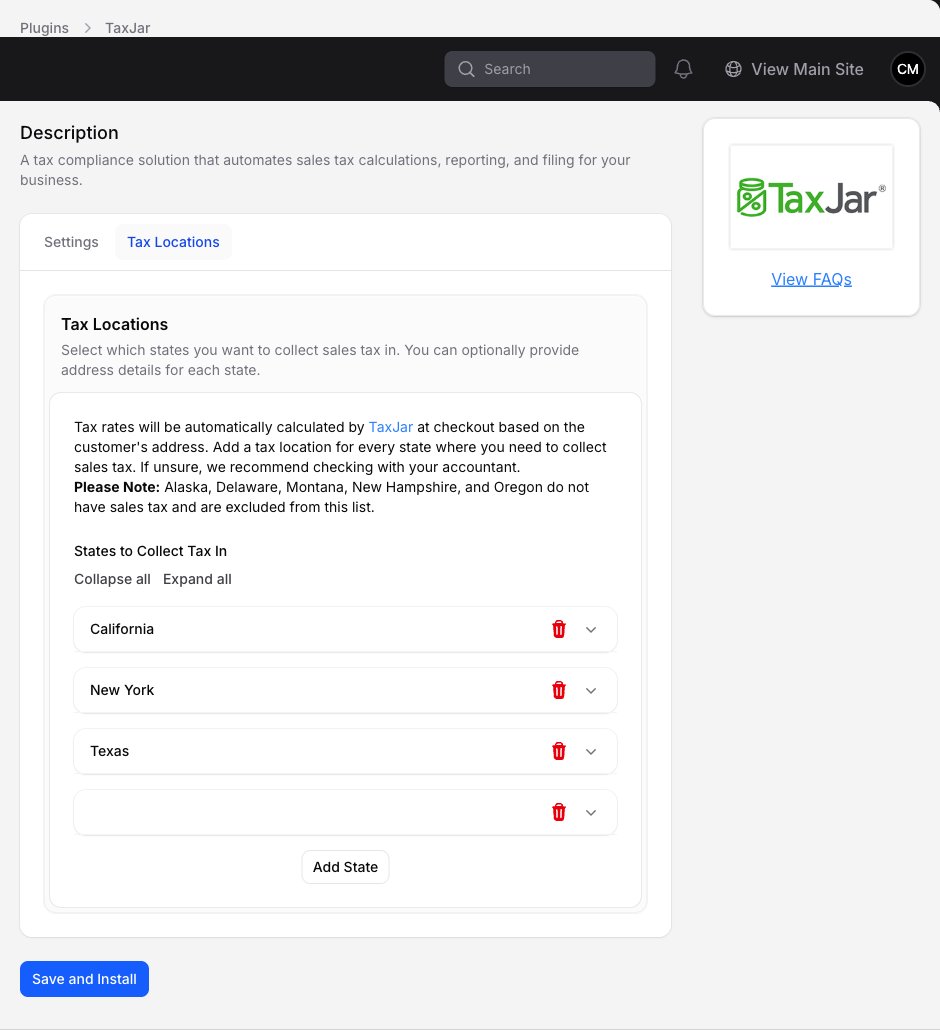Expand the Texas row chevron

591,751
